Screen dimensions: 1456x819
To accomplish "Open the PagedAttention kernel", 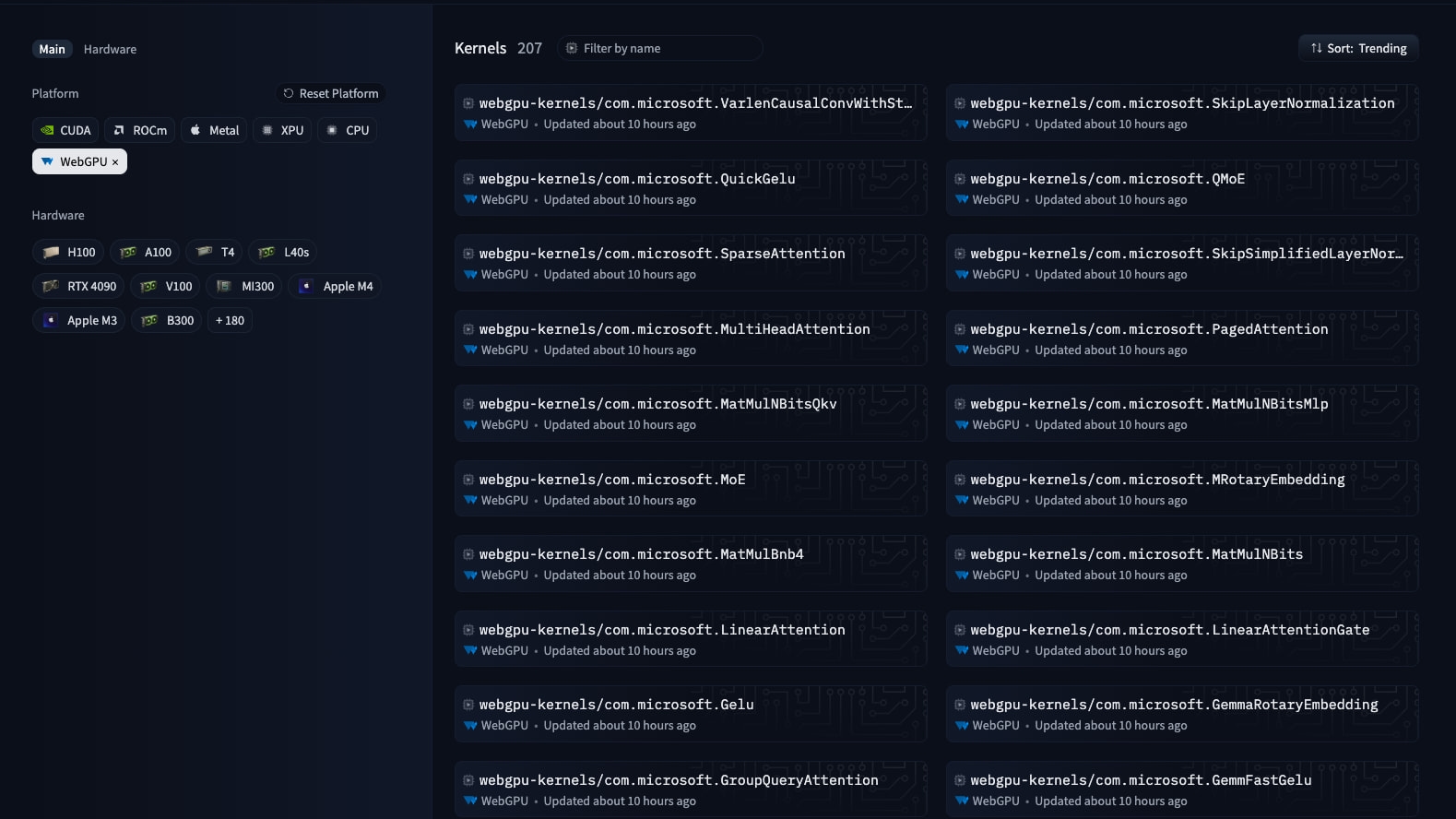I will tap(1182, 338).
